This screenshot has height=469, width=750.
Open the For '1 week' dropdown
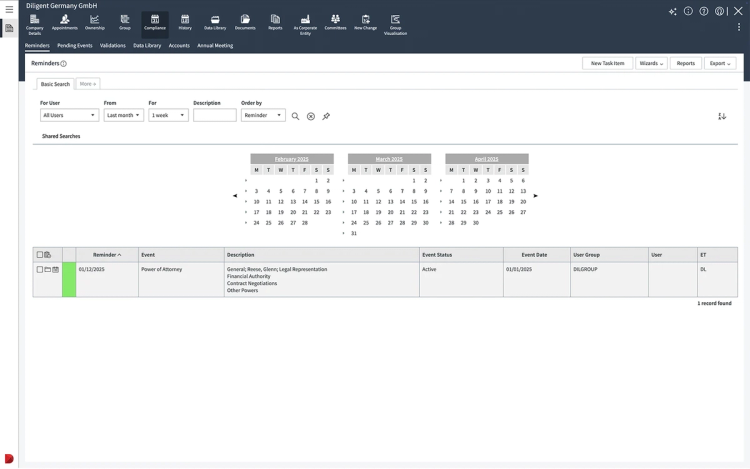click(x=168, y=115)
